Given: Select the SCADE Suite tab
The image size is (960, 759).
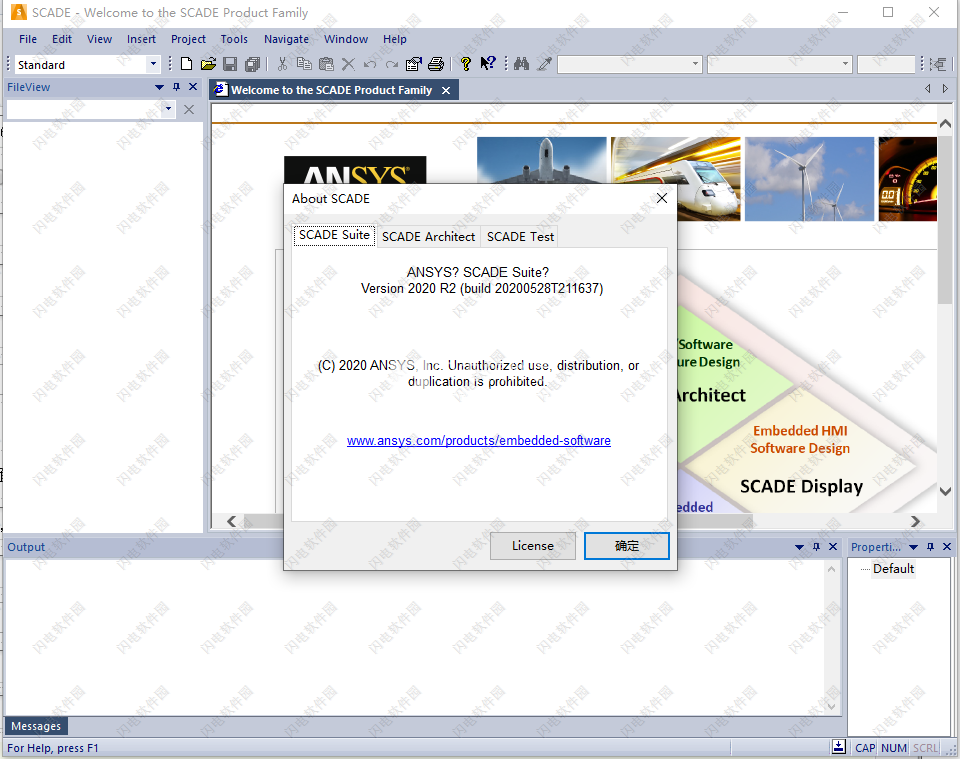Looking at the screenshot, I should pos(334,236).
